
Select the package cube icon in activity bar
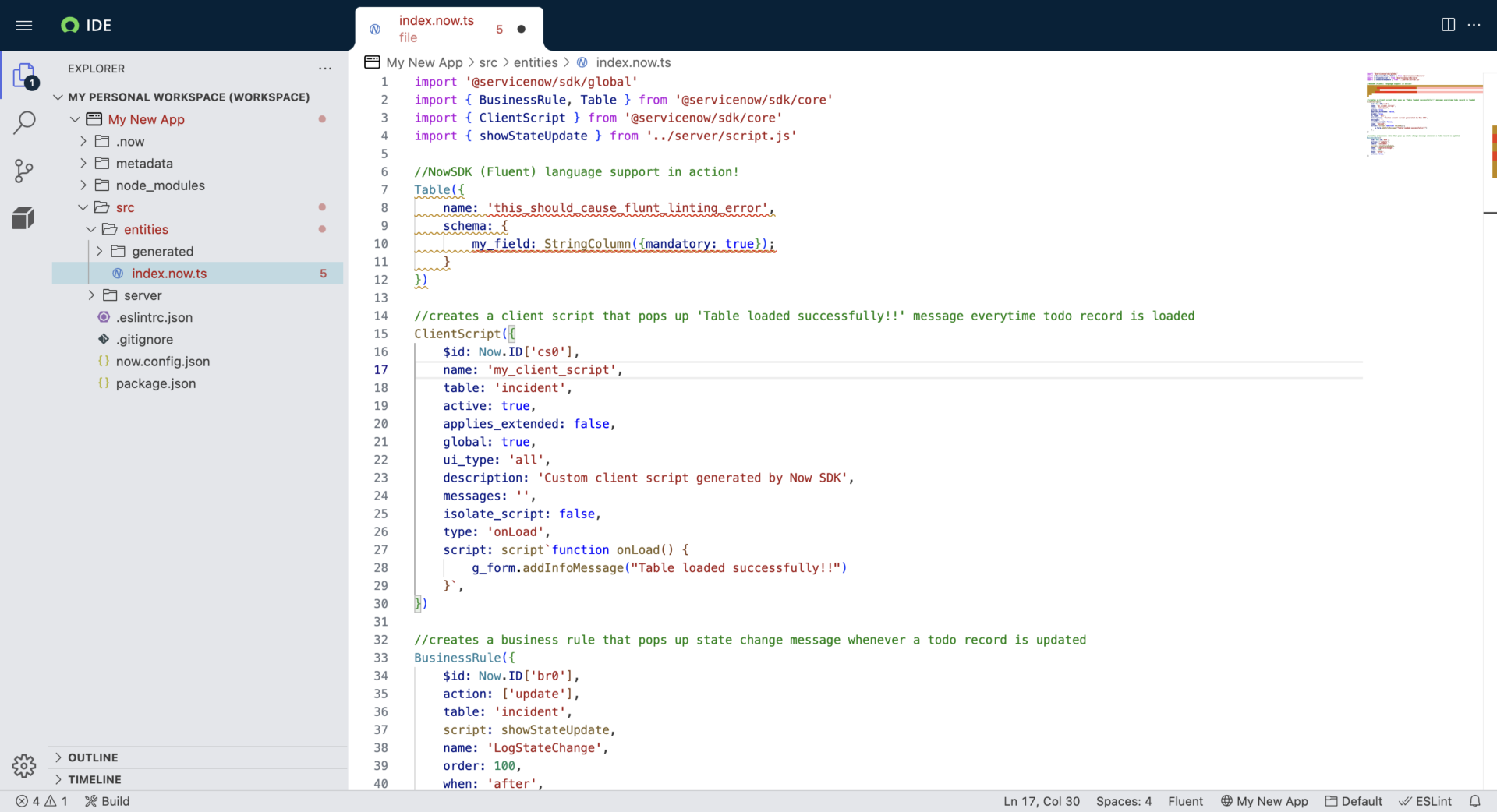click(x=24, y=218)
